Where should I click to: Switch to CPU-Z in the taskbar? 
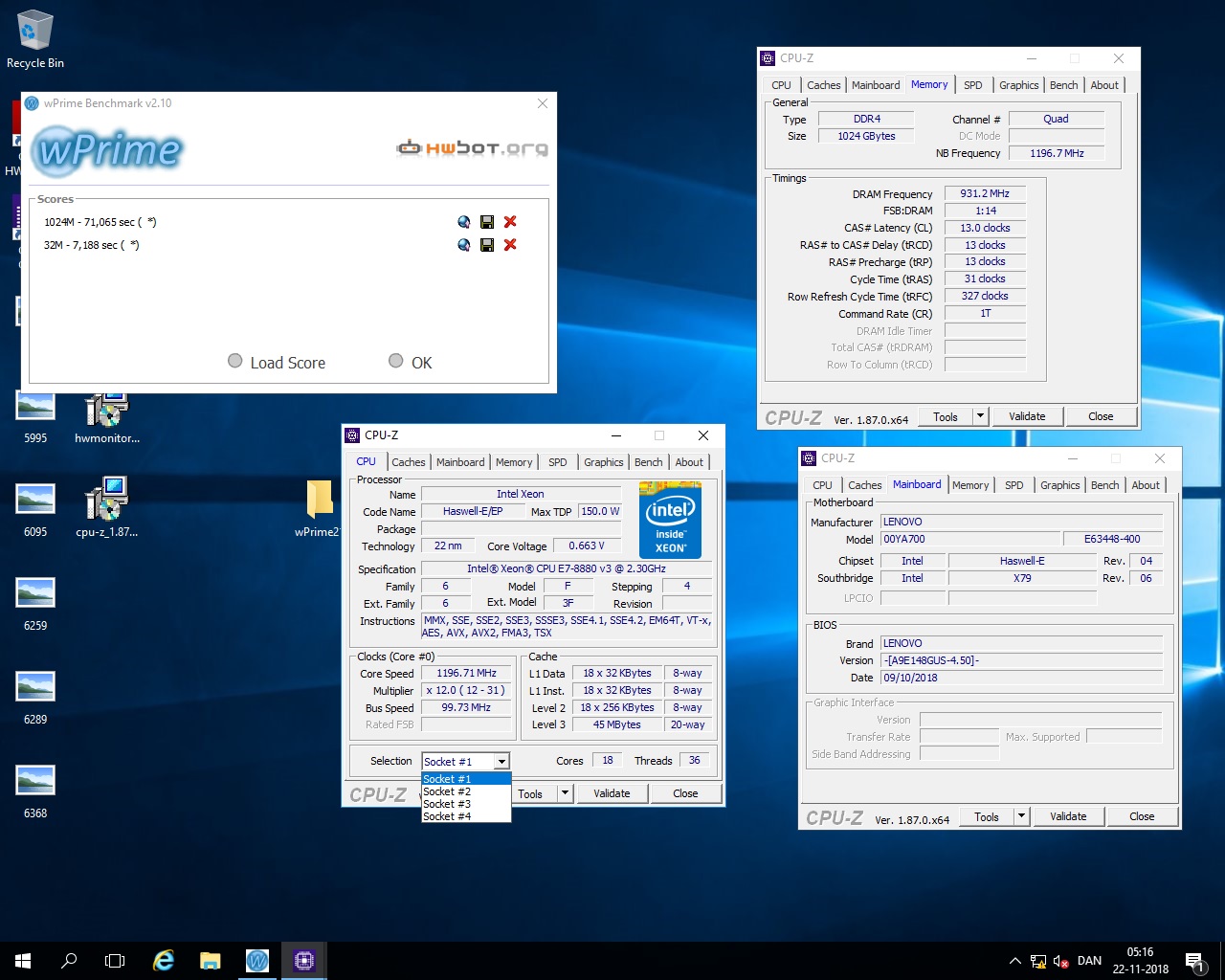[x=304, y=961]
